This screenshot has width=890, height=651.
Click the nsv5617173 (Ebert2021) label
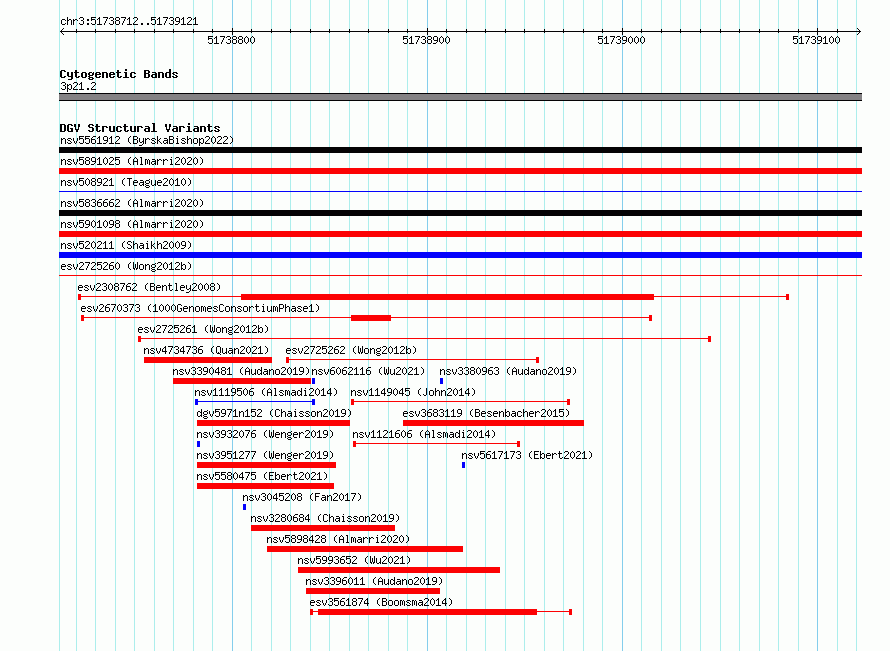[x=527, y=455]
